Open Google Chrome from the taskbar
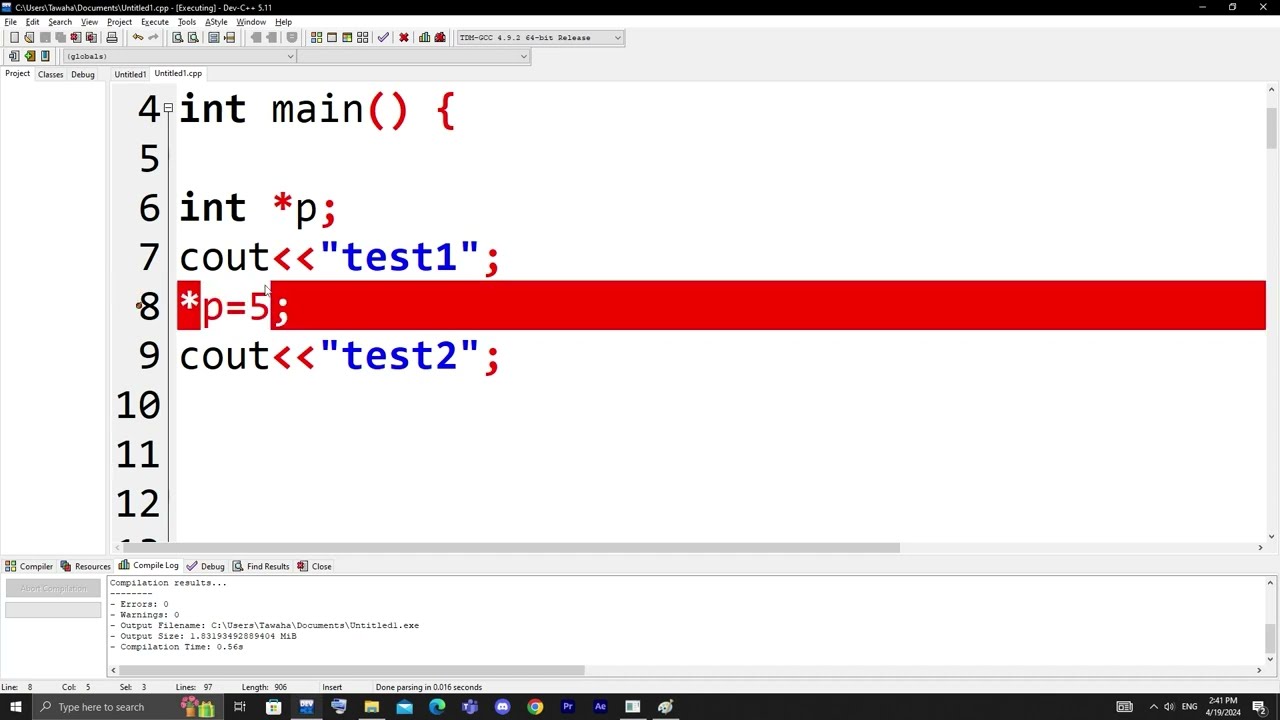 tap(535, 707)
